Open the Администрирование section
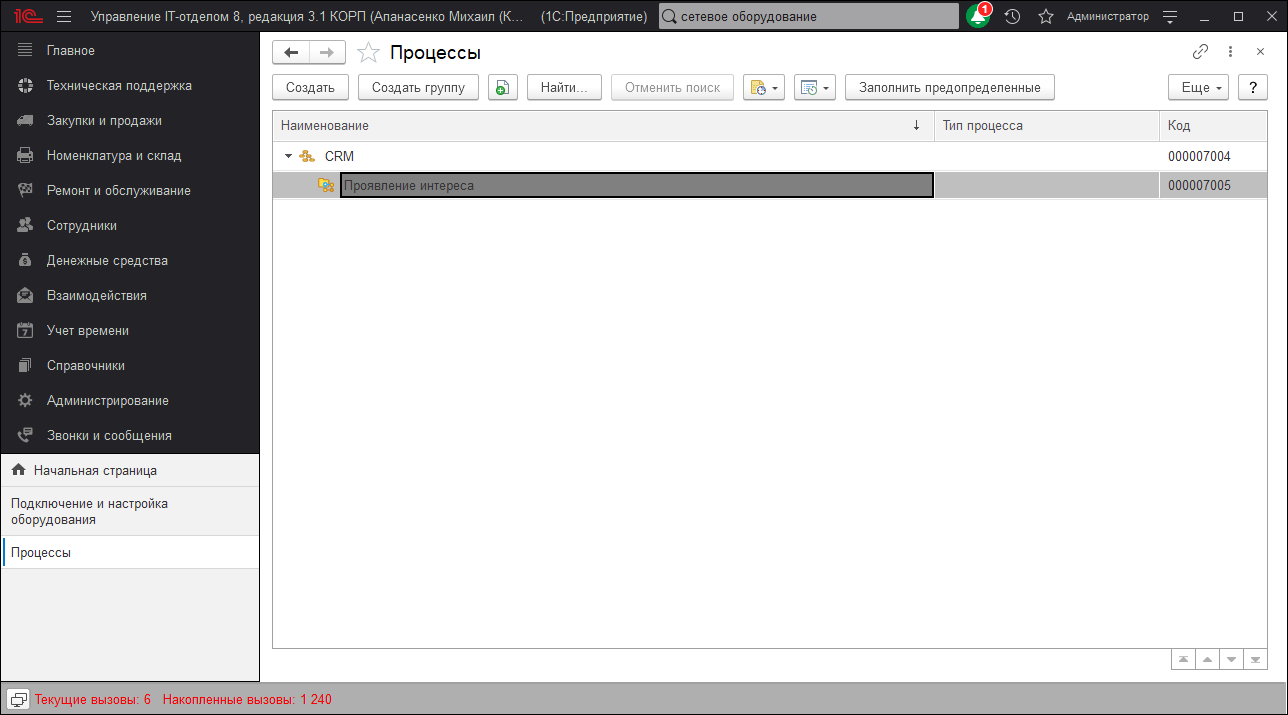The height and width of the screenshot is (715, 1288). (107, 401)
